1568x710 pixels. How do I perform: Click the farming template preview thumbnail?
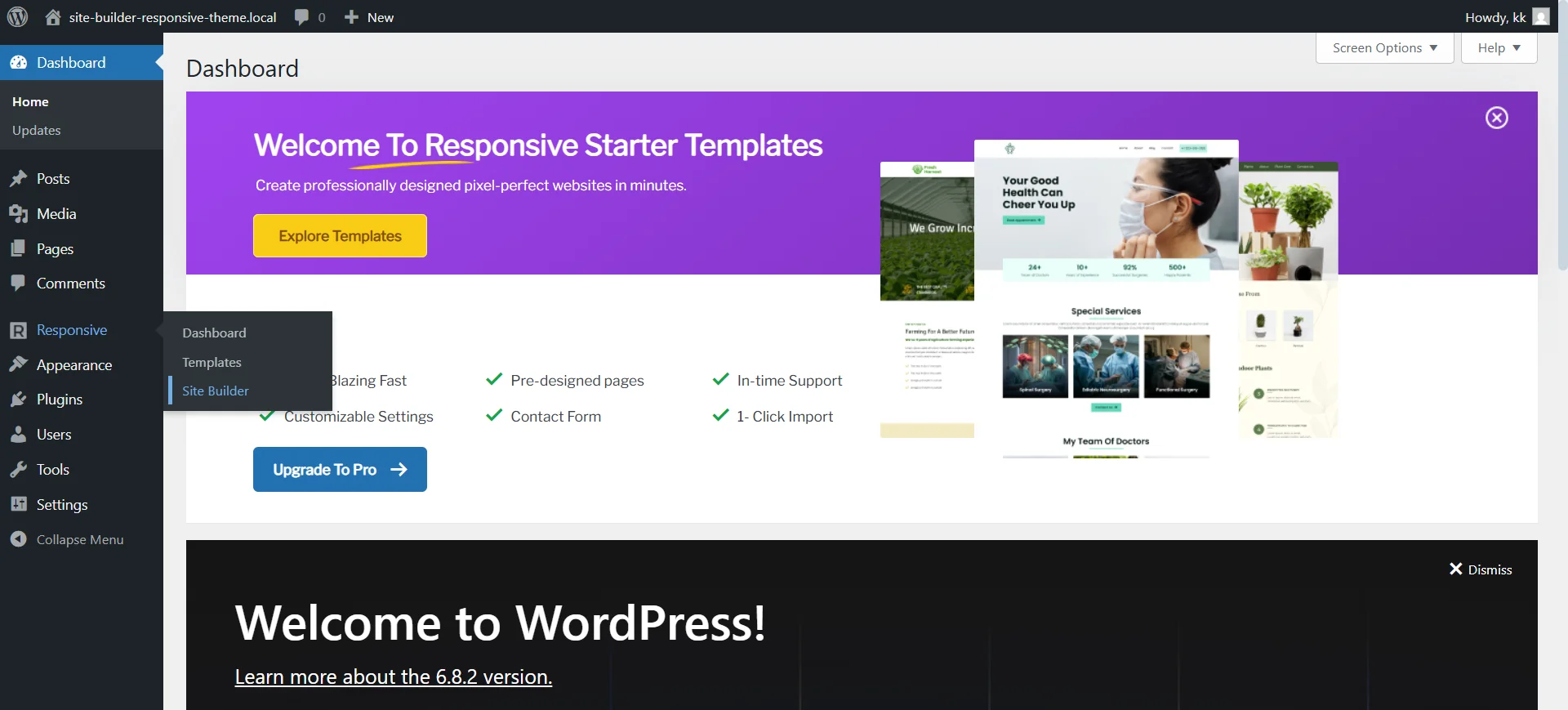(927, 299)
